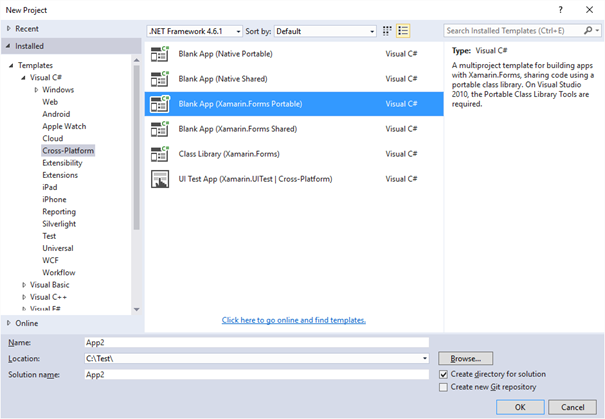605x419 pixels.
Task: Click the template tree scrollbar thumb
Action: pos(137,147)
